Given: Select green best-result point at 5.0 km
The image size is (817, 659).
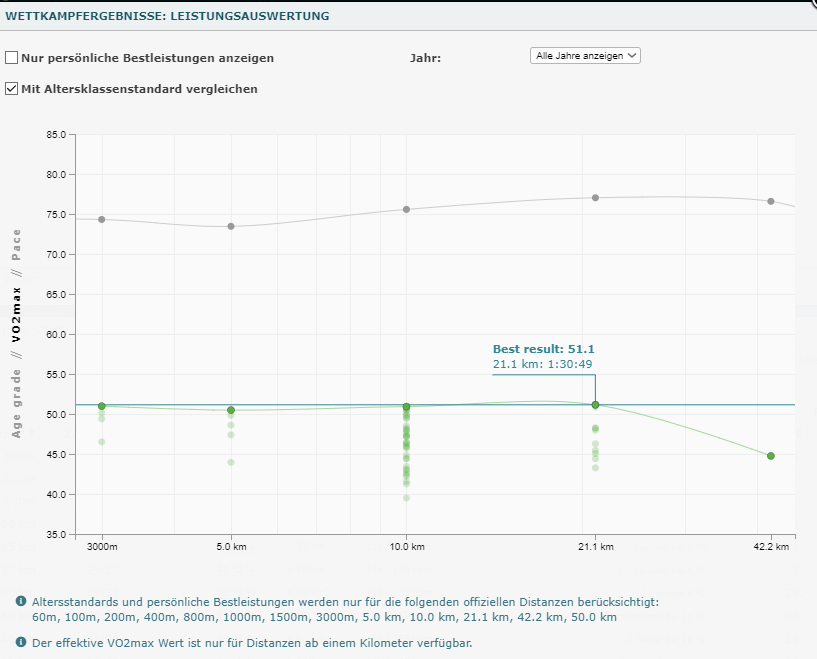Looking at the screenshot, I should coord(231,410).
